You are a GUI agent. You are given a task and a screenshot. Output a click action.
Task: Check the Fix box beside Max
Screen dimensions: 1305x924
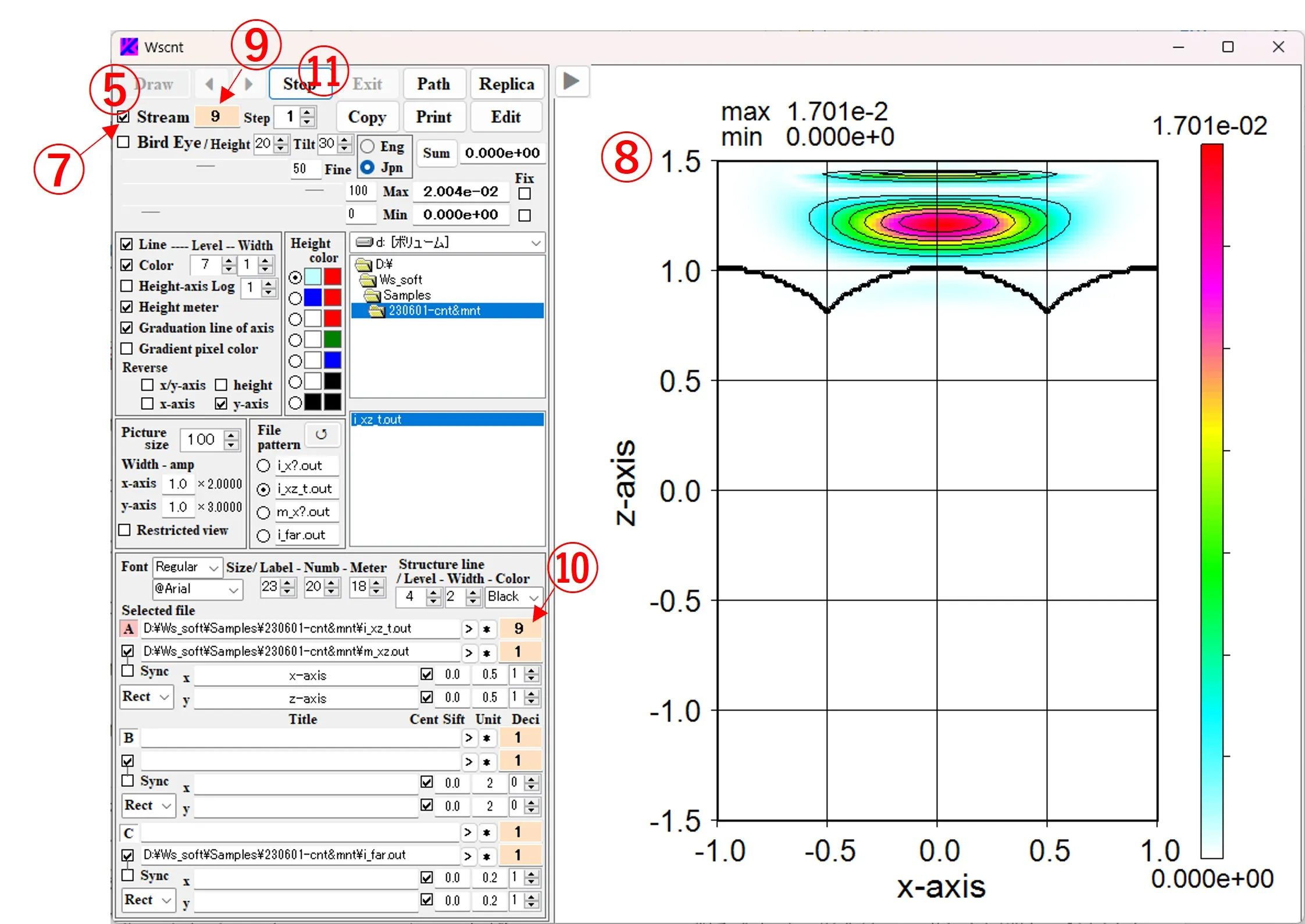click(525, 193)
